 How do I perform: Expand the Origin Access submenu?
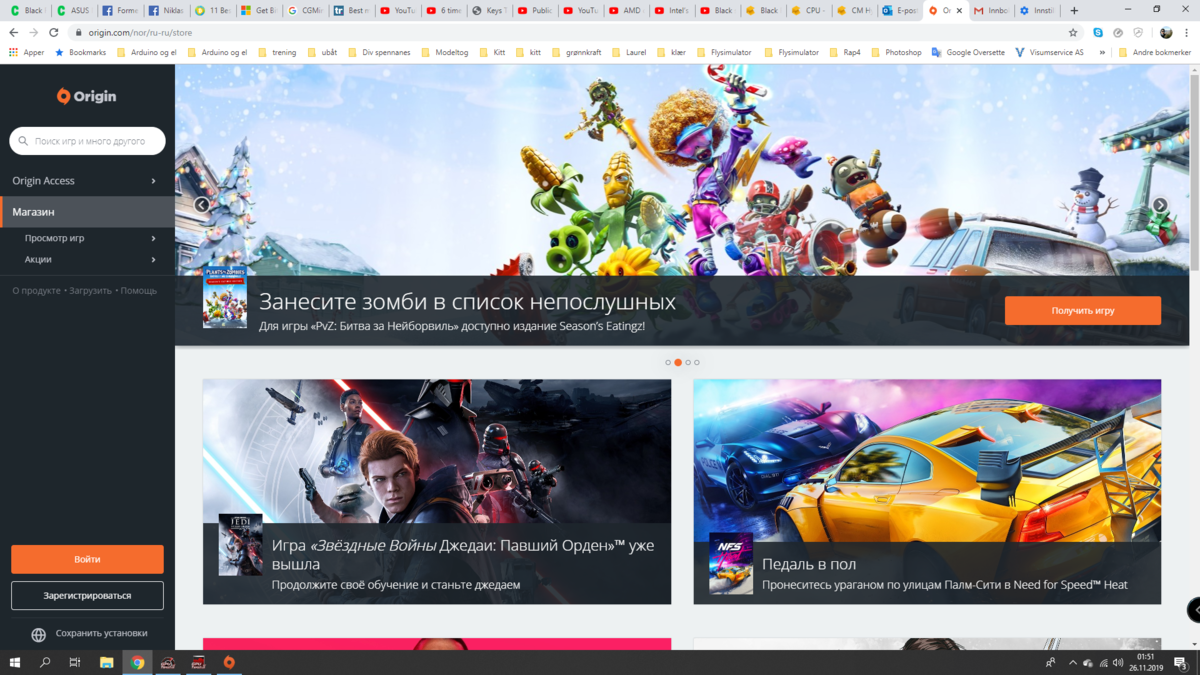point(153,181)
